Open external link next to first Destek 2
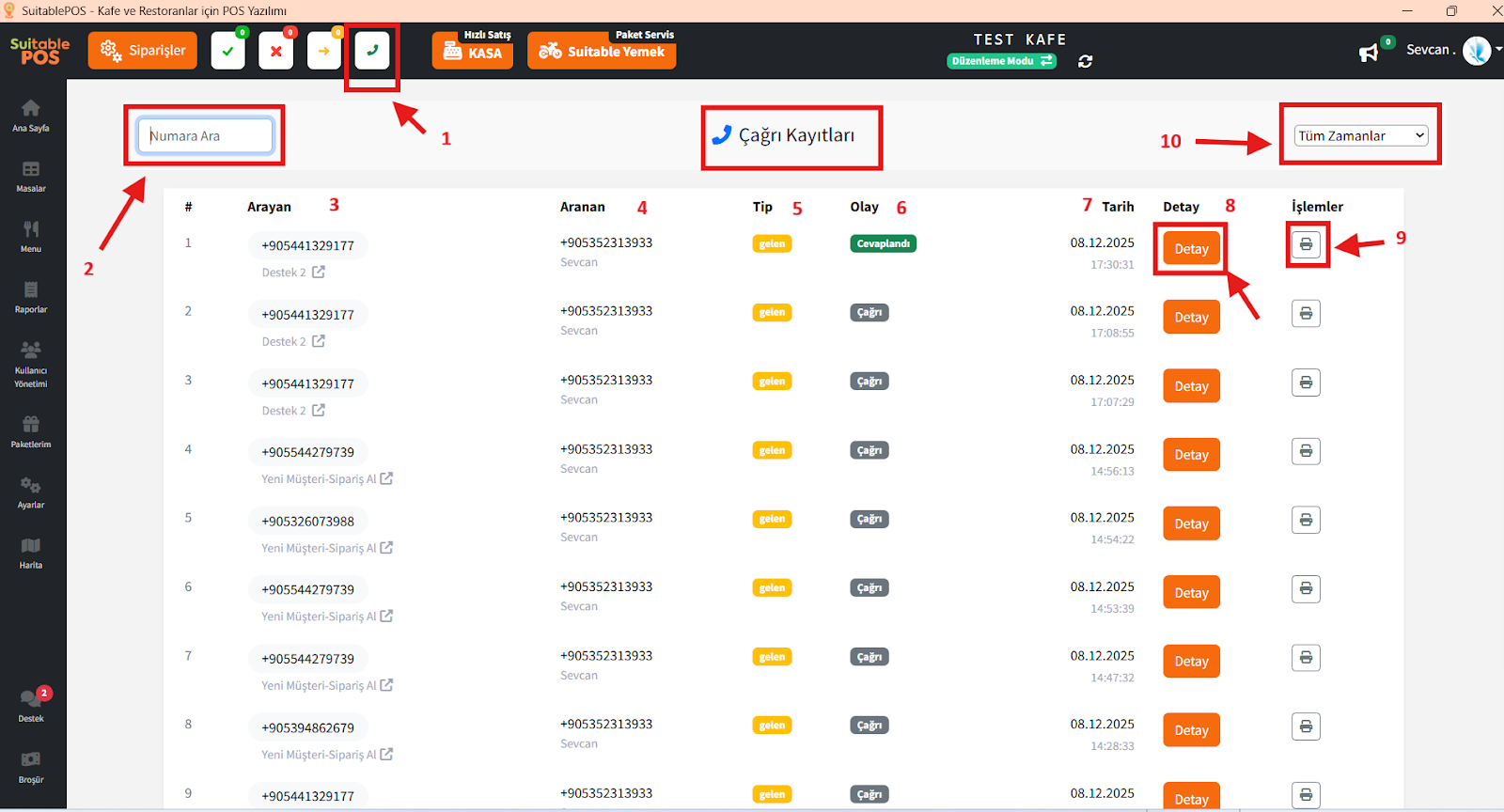This screenshot has height=812, width=1504. (319, 272)
